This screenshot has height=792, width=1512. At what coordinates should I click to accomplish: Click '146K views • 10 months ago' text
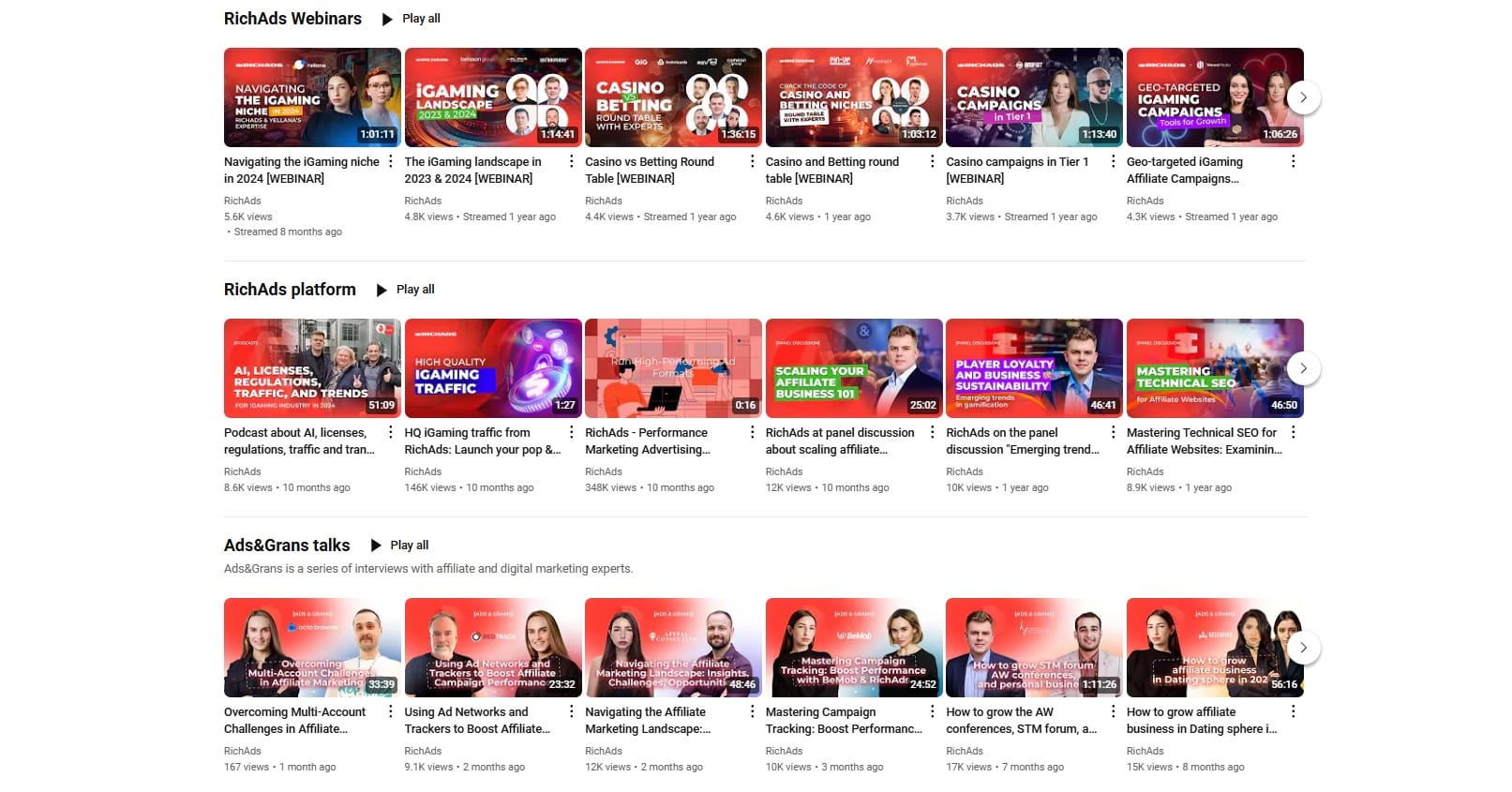click(x=470, y=487)
